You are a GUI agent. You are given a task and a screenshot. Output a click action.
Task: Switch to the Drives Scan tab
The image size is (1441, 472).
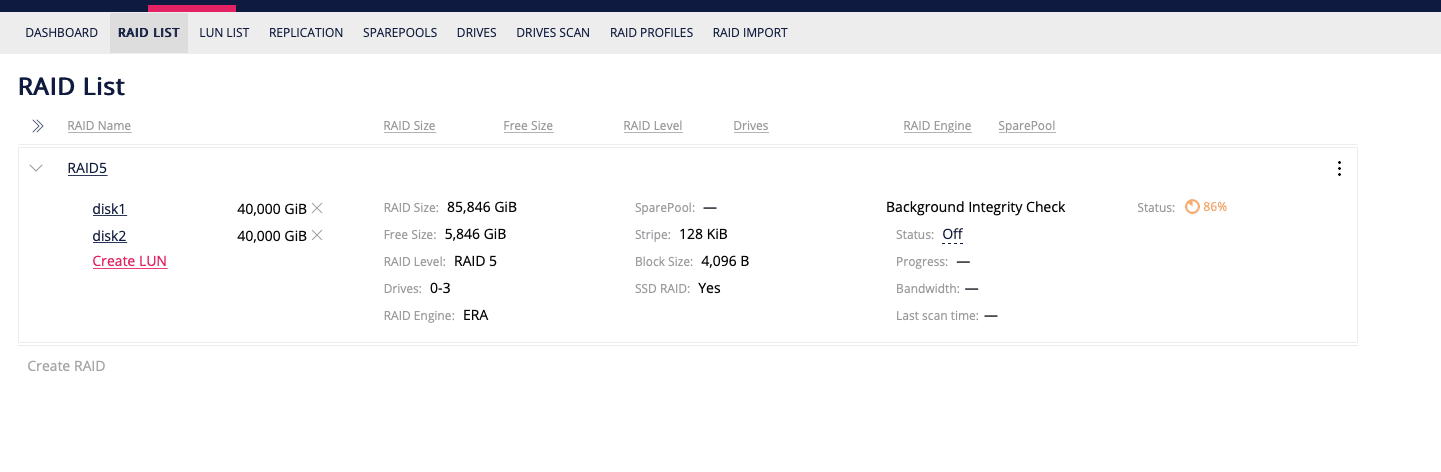coord(553,33)
